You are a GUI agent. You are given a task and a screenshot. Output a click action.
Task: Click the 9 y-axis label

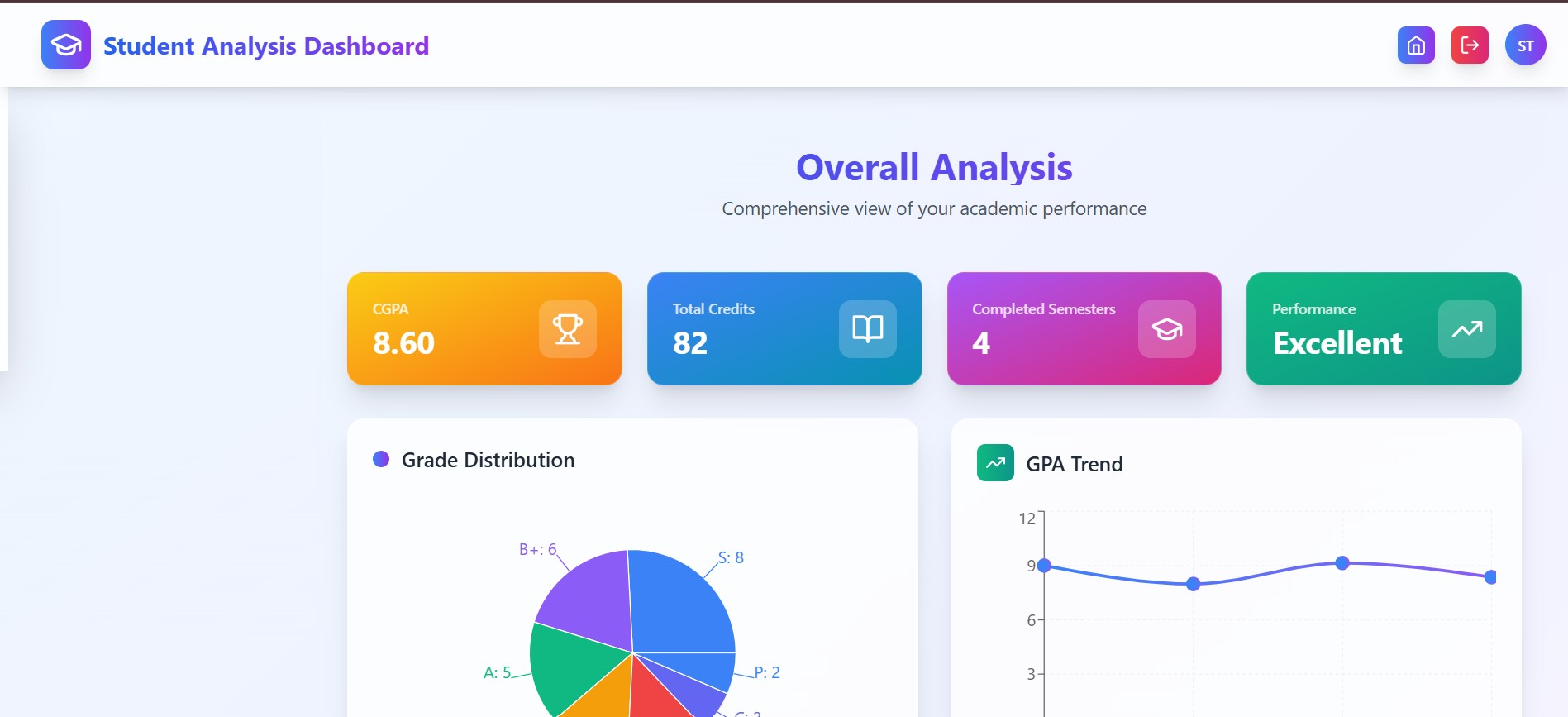point(1031,566)
